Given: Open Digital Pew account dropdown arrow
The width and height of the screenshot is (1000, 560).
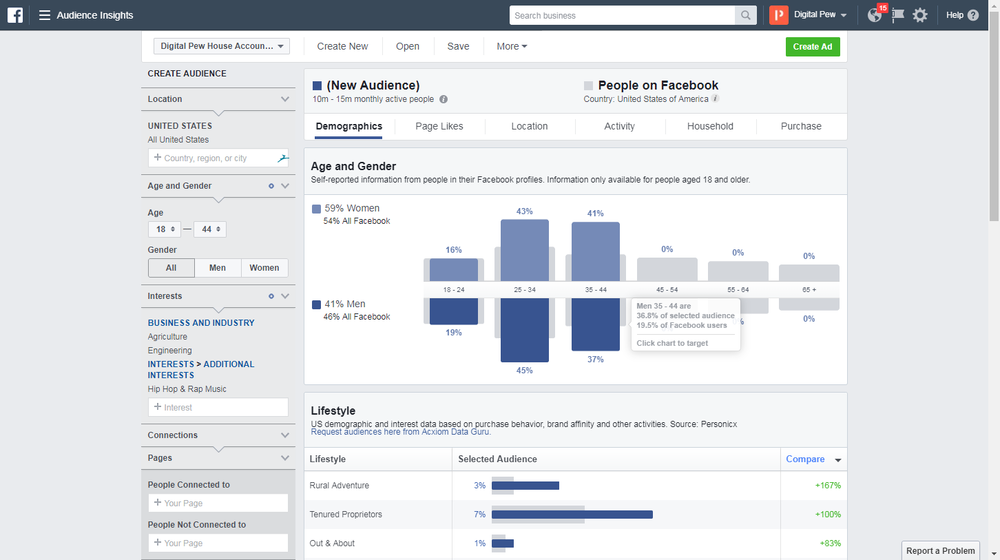Looking at the screenshot, I should 844,15.
